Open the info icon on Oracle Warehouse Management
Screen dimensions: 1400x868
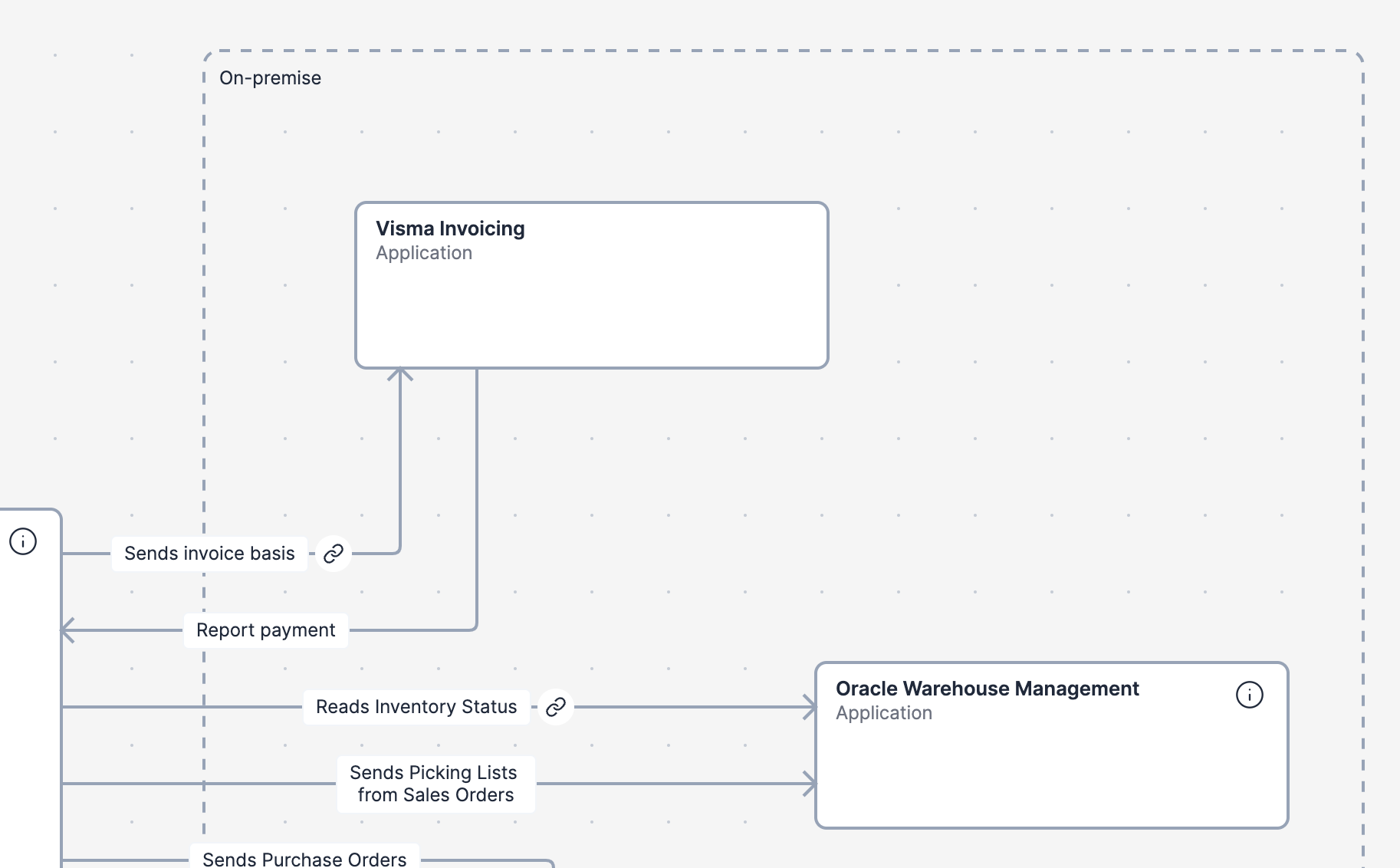click(x=1250, y=695)
